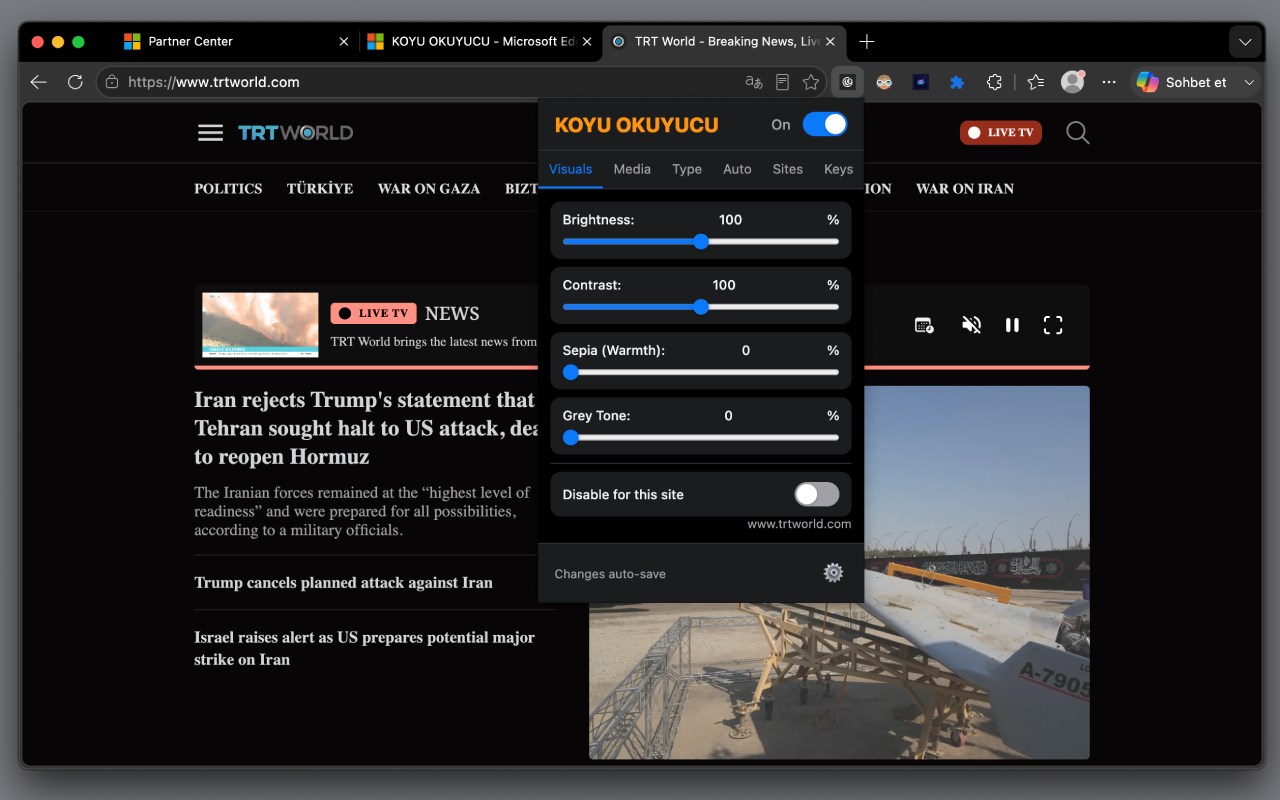Screen dimensions: 1280x800
Task: Open the WAR ON IRAN section
Action: [965, 188]
